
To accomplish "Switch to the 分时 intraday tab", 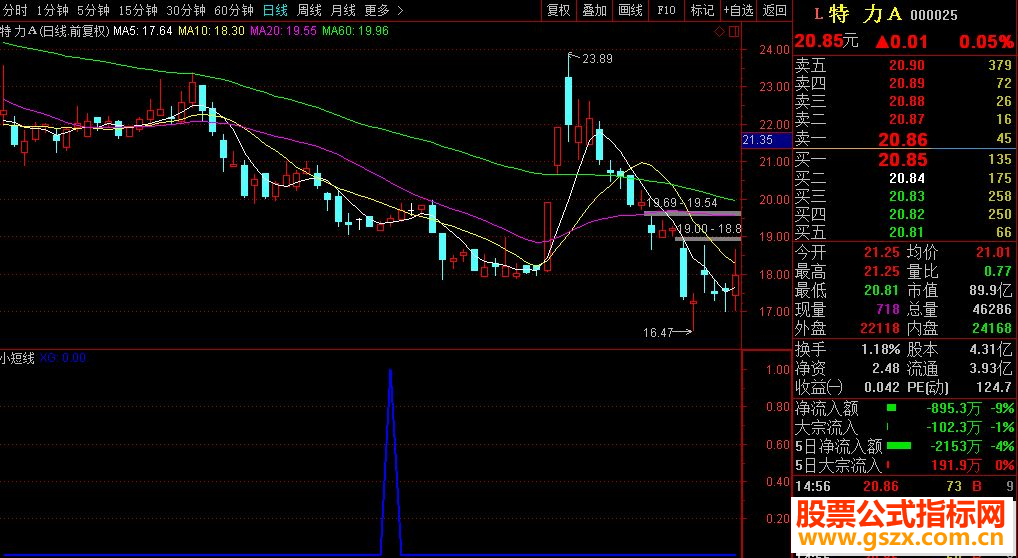I will click(x=16, y=10).
